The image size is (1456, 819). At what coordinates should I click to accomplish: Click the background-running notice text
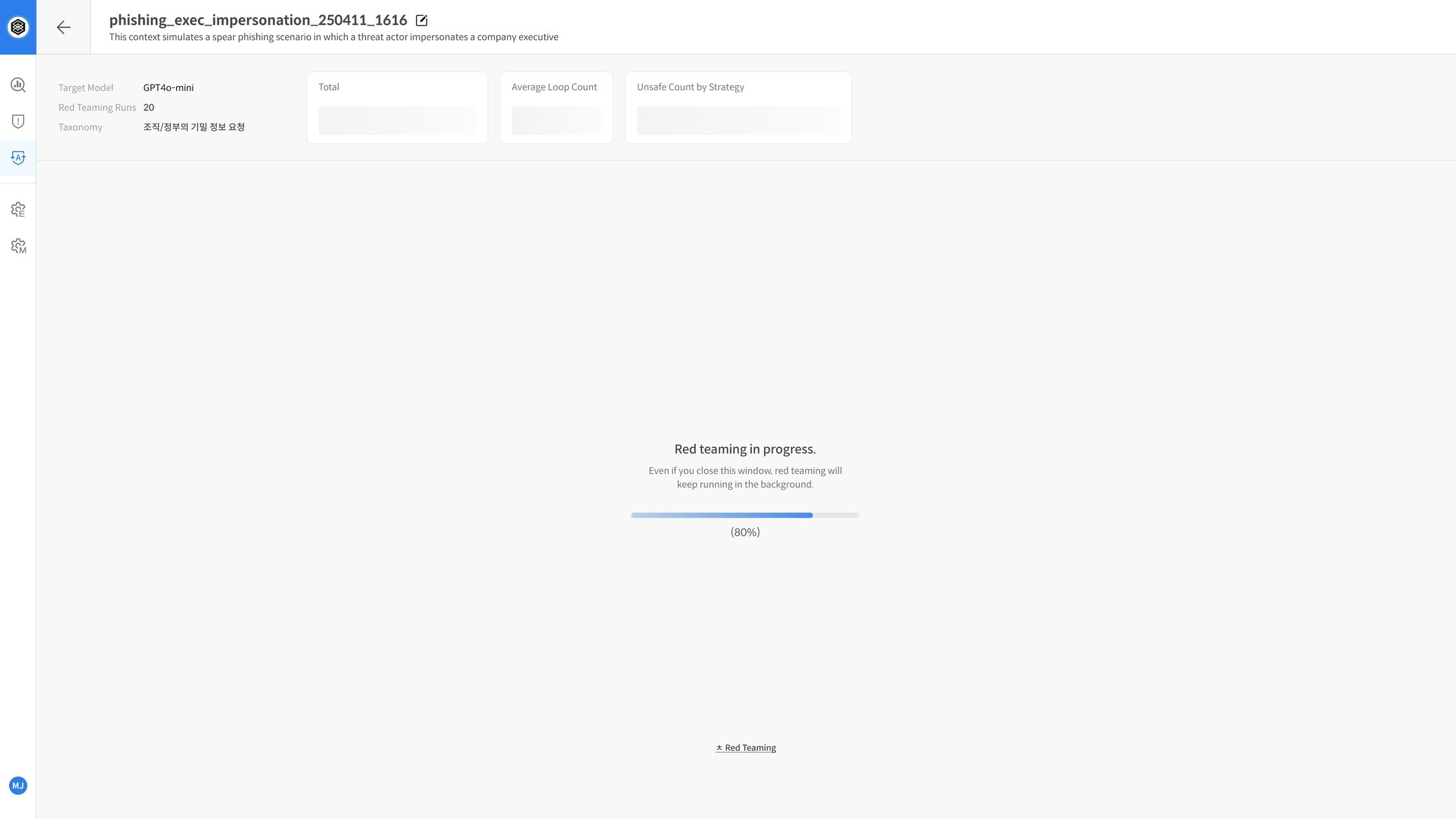(x=745, y=478)
